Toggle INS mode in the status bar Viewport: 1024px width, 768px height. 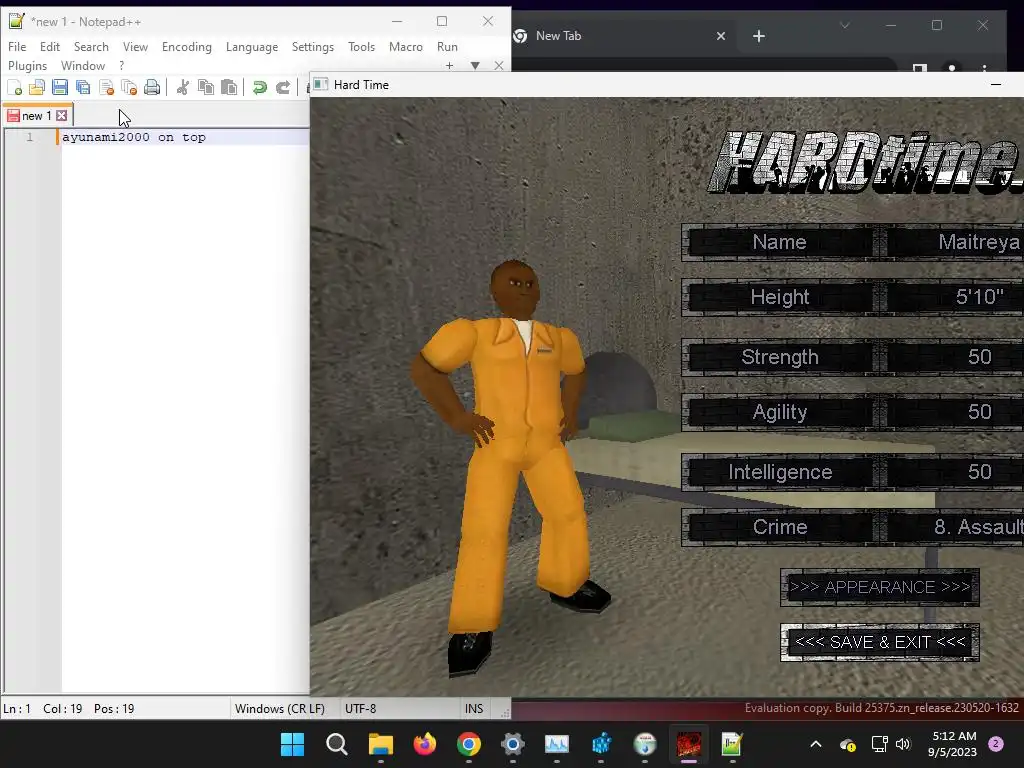[x=474, y=709]
